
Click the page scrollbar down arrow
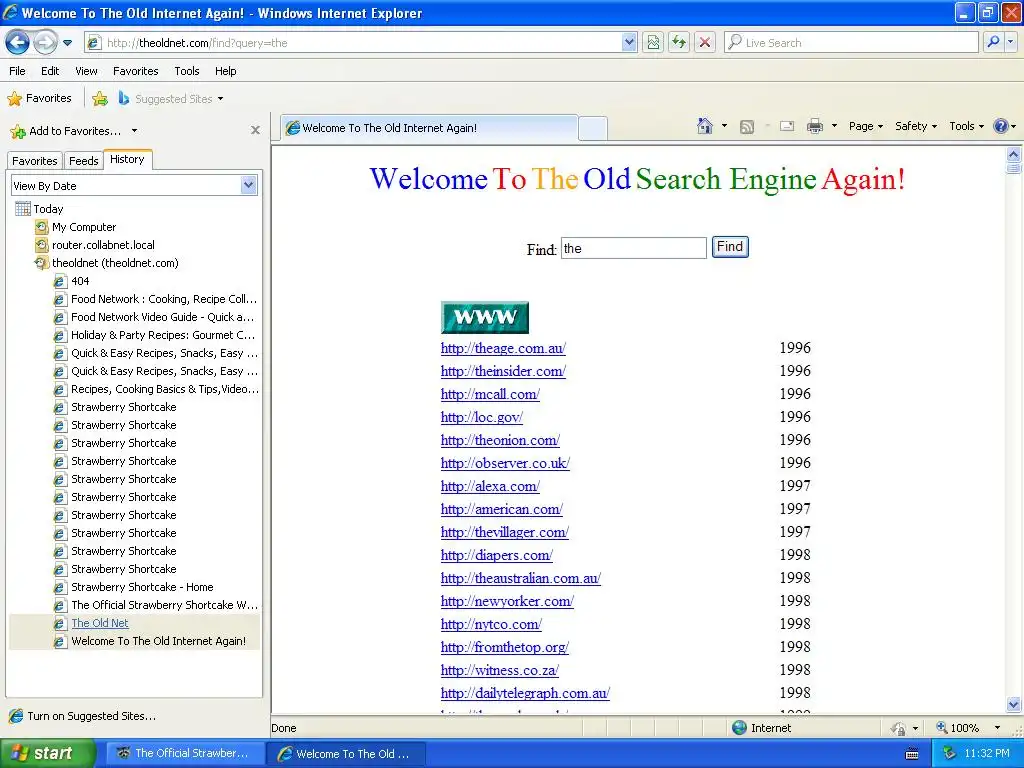pos(1014,704)
